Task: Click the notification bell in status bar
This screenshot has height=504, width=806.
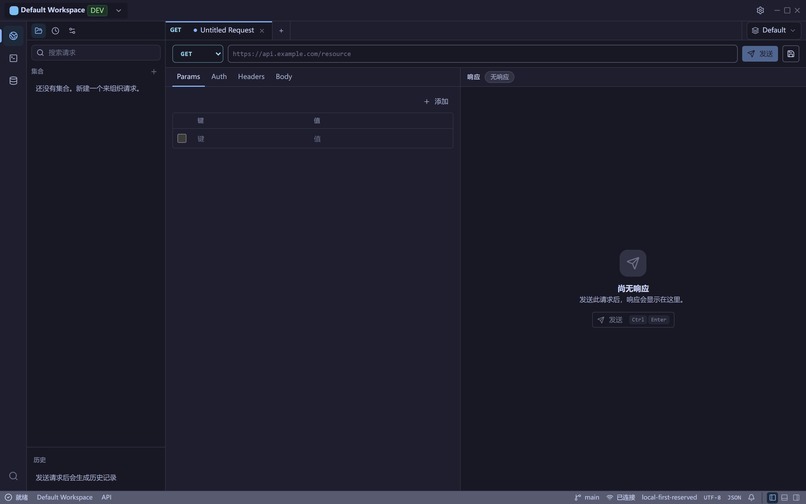Action: click(x=752, y=497)
